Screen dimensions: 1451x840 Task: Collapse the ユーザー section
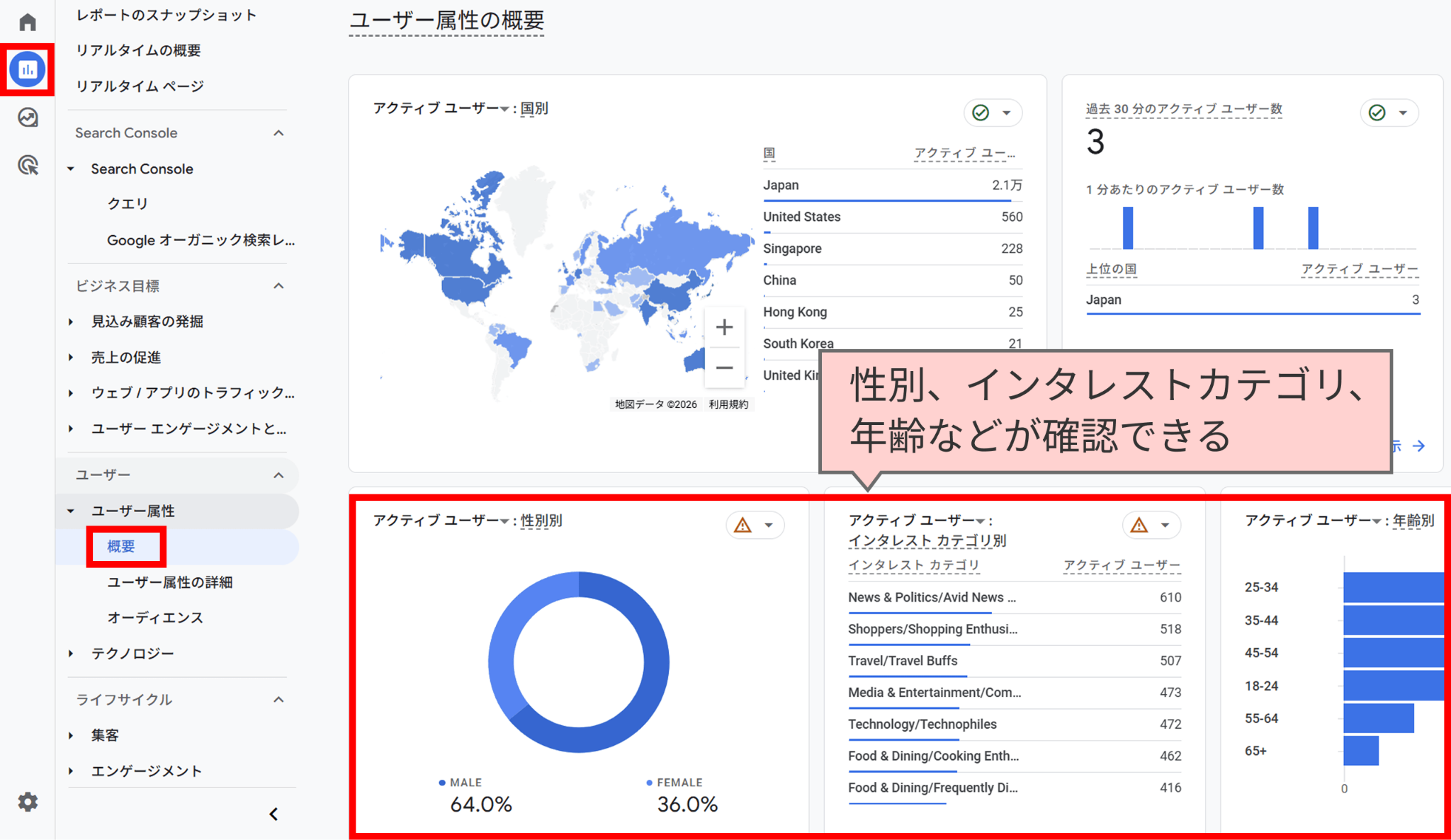point(278,475)
